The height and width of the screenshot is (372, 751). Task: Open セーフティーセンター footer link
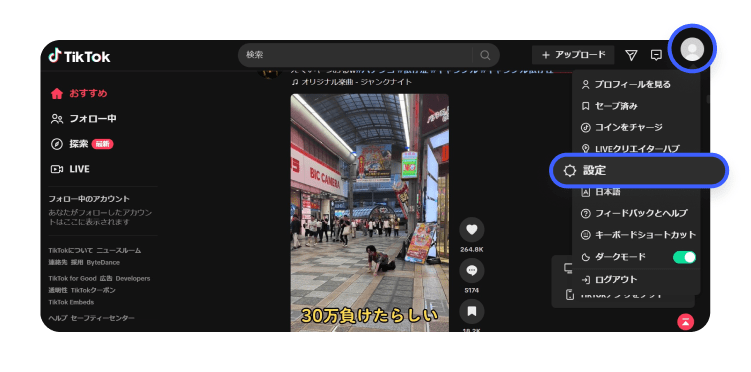click(103, 318)
